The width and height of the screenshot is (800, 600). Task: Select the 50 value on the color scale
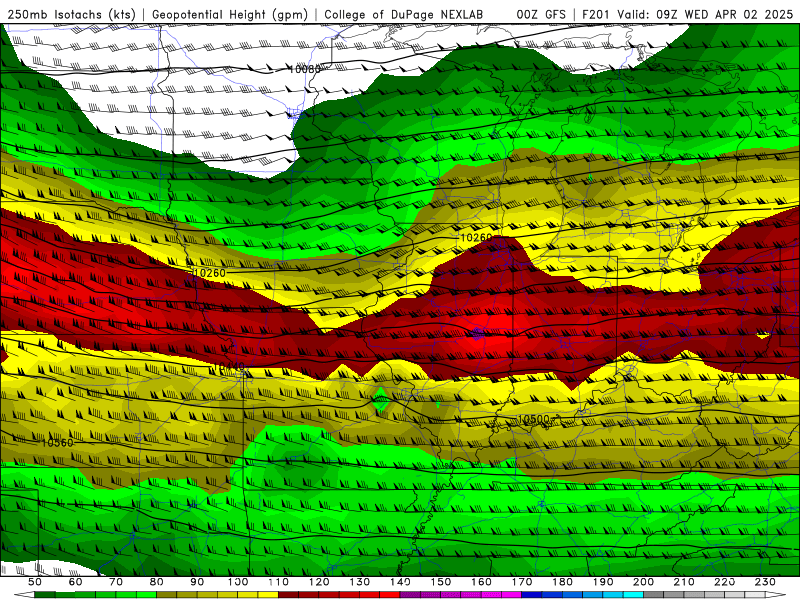(x=35, y=582)
